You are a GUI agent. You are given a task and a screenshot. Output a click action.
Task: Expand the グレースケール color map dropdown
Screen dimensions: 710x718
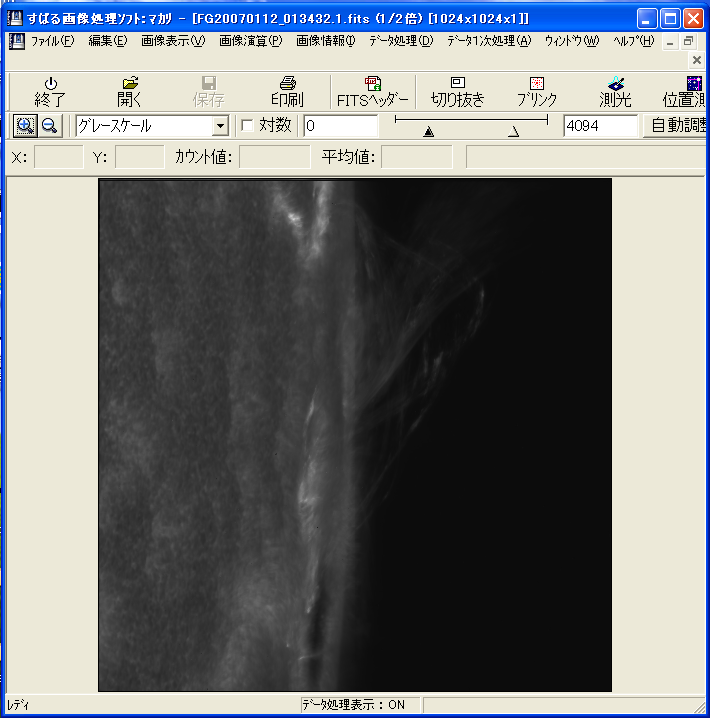point(220,126)
